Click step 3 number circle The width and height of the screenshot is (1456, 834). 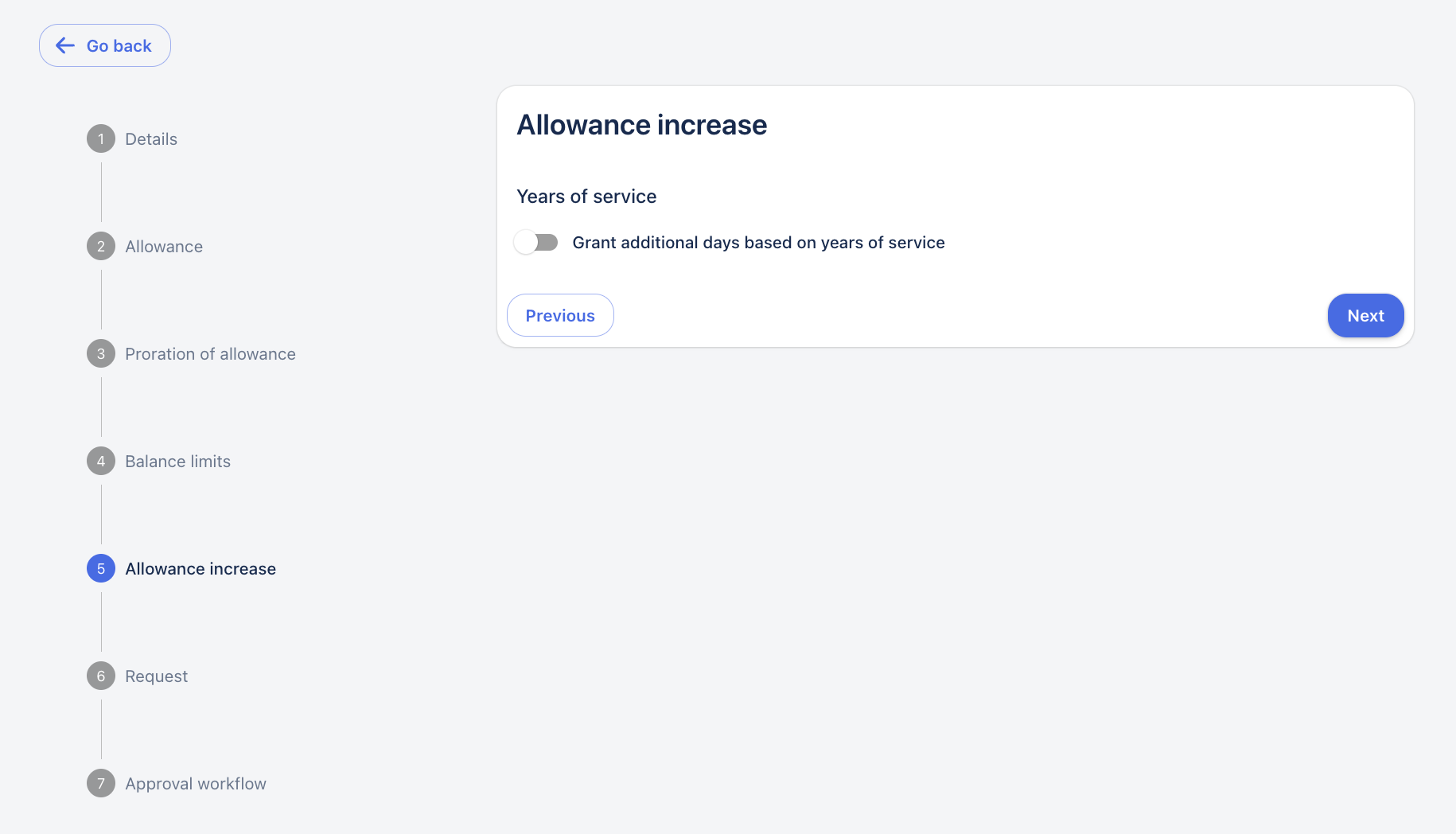tap(101, 354)
